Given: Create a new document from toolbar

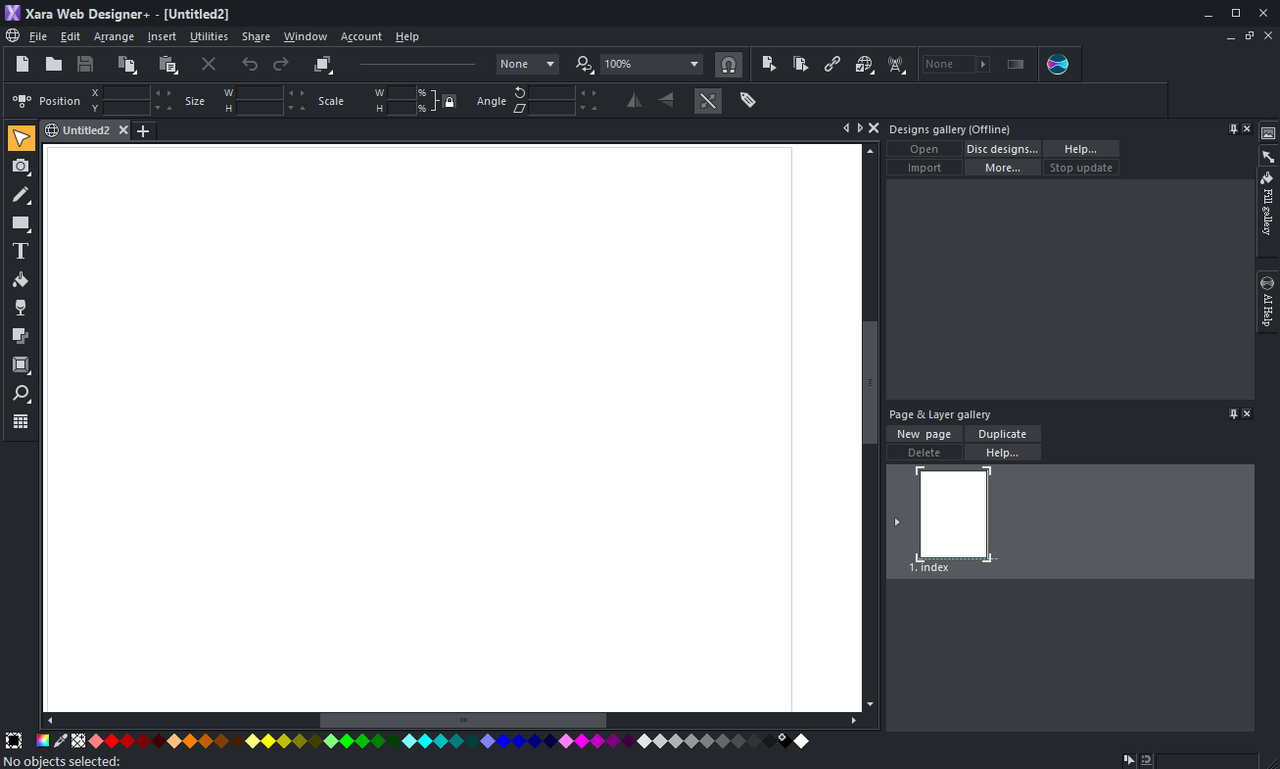Looking at the screenshot, I should (x=22, y=64).
